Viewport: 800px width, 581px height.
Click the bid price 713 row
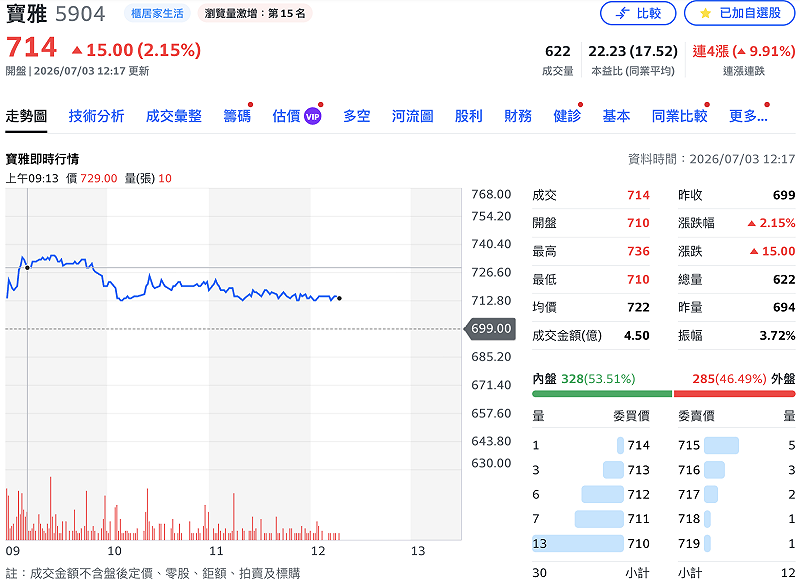pos(591,470)
